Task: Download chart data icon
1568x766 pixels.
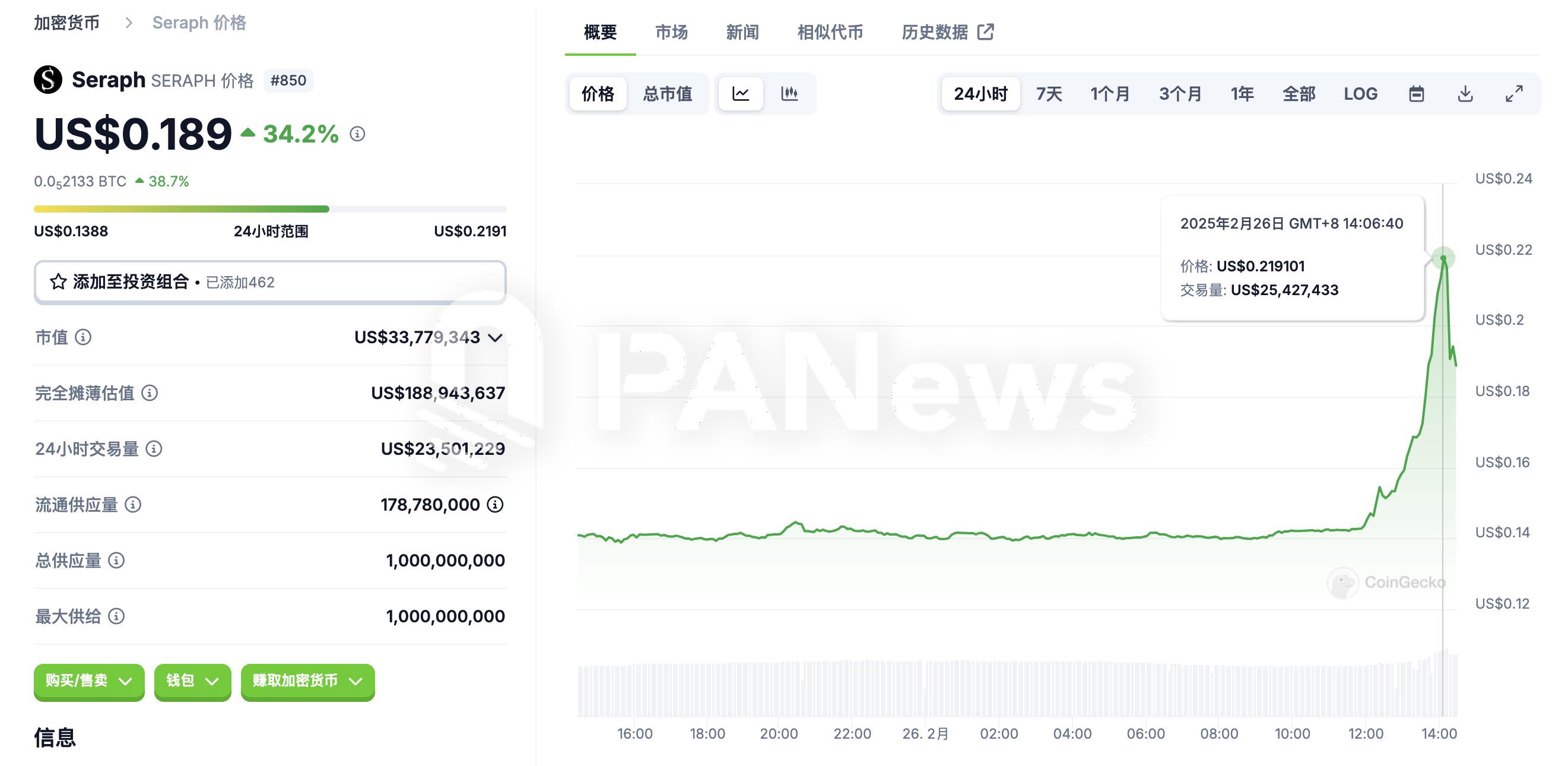Action: (x=1466, y=94)
